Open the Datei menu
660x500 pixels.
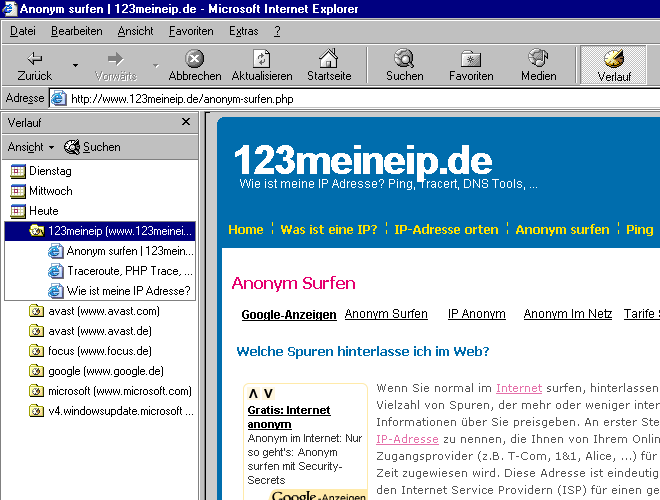23,31
